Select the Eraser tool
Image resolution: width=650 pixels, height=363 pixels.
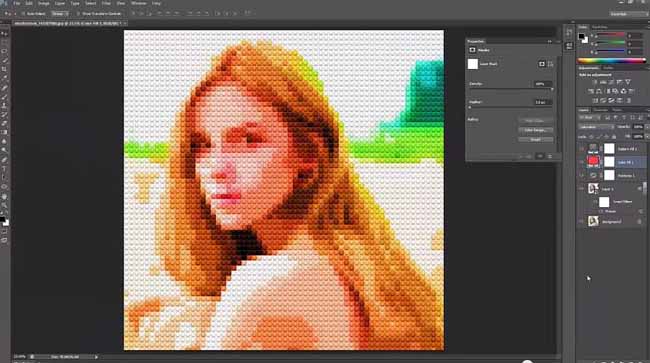(x=5, y=123)
